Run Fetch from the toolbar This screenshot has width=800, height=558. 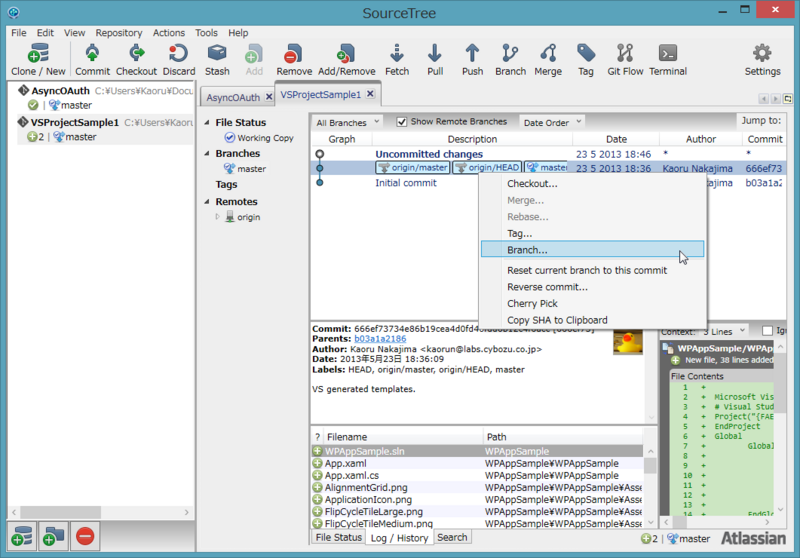397,60
